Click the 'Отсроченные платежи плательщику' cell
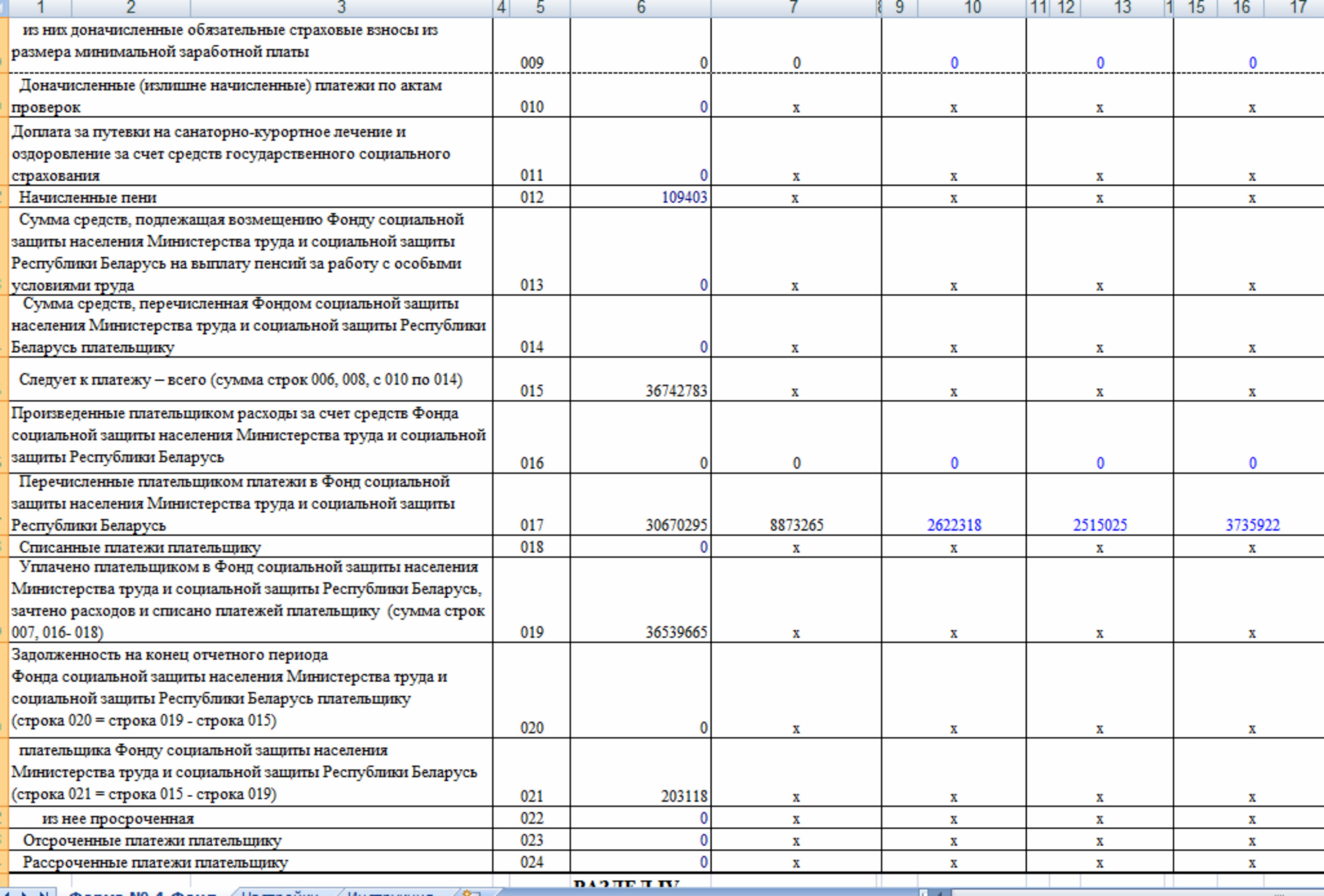This screenshot has height=896, width=1324. pos(251,840)
